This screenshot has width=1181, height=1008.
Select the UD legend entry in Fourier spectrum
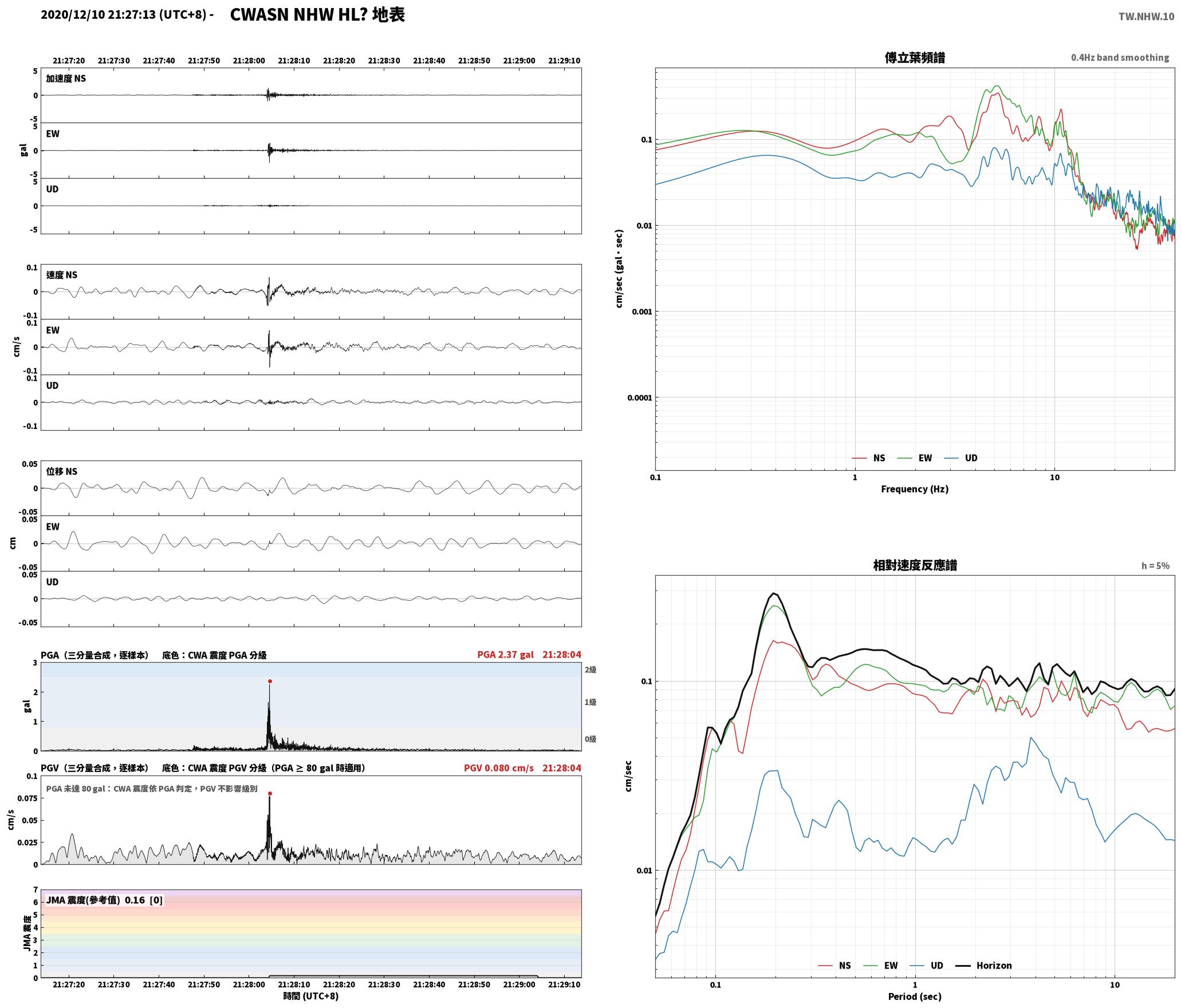click(x=960, y=458)
